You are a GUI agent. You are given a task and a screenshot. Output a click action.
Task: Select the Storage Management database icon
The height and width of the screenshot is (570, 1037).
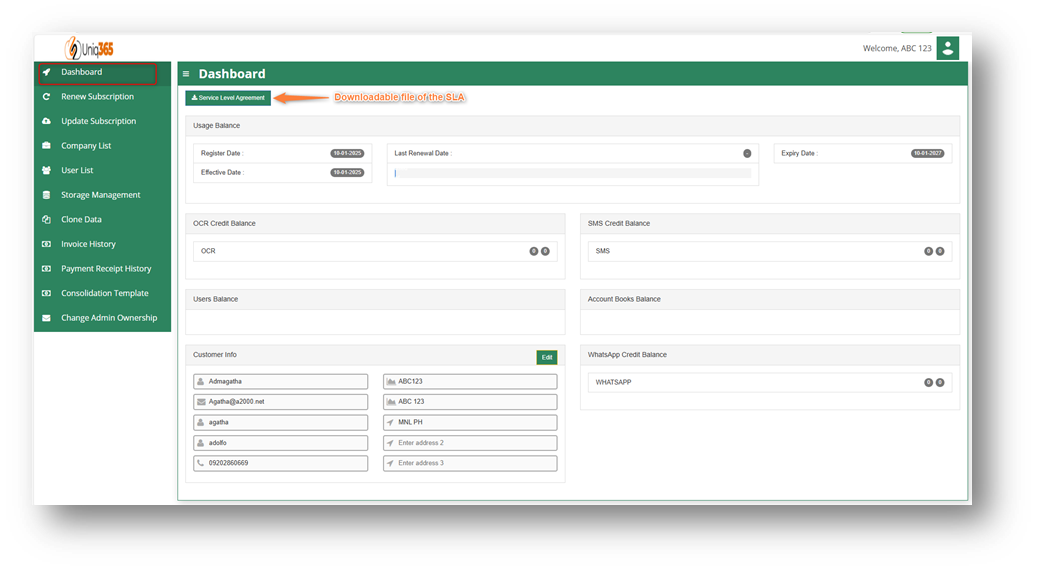click(46, 195)
